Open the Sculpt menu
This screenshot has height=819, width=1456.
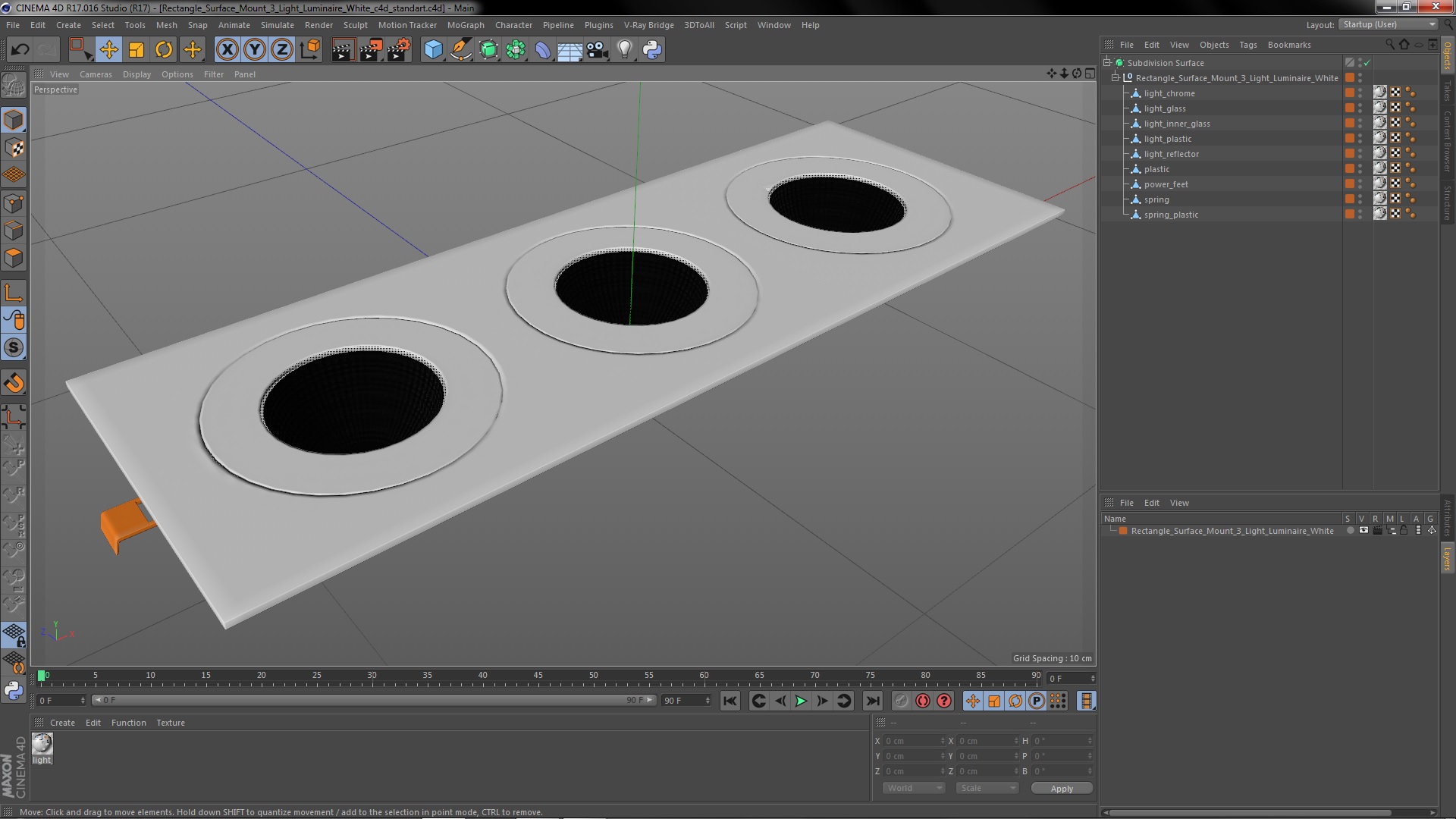pos(355,25)
